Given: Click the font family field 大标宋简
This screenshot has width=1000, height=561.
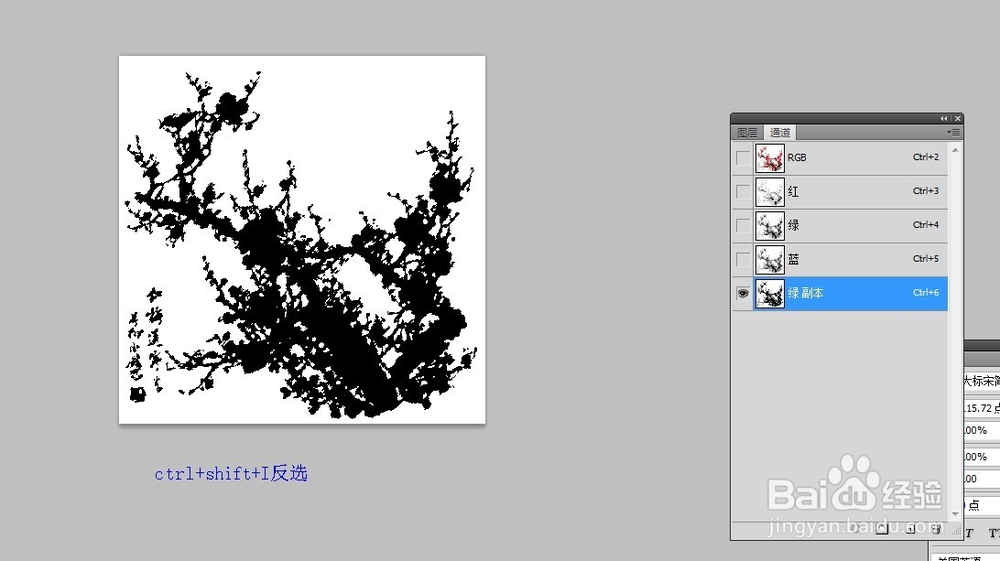Looking at the screenshot, I should [982, 381].
